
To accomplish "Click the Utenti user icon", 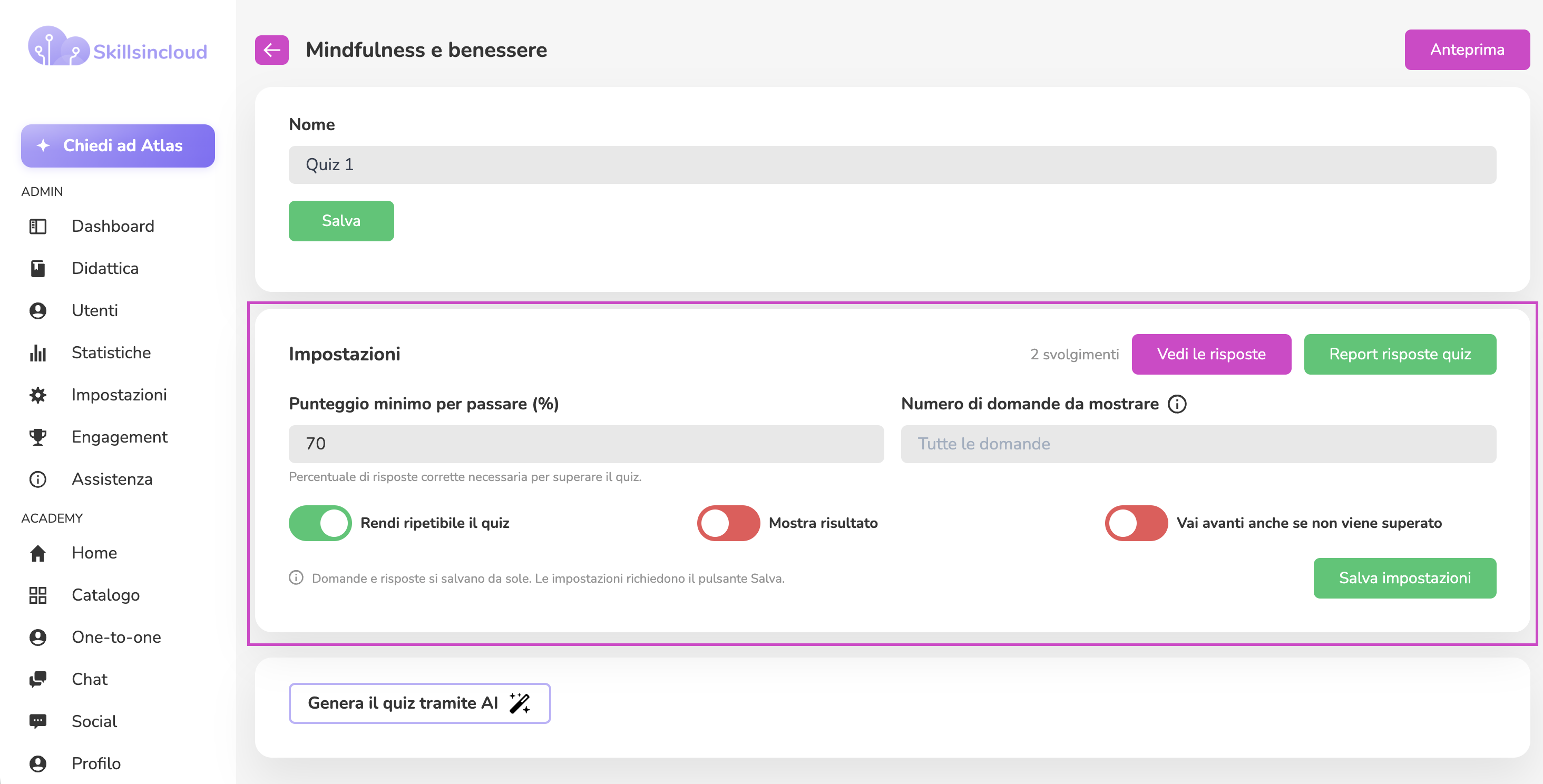I will 38,311.
